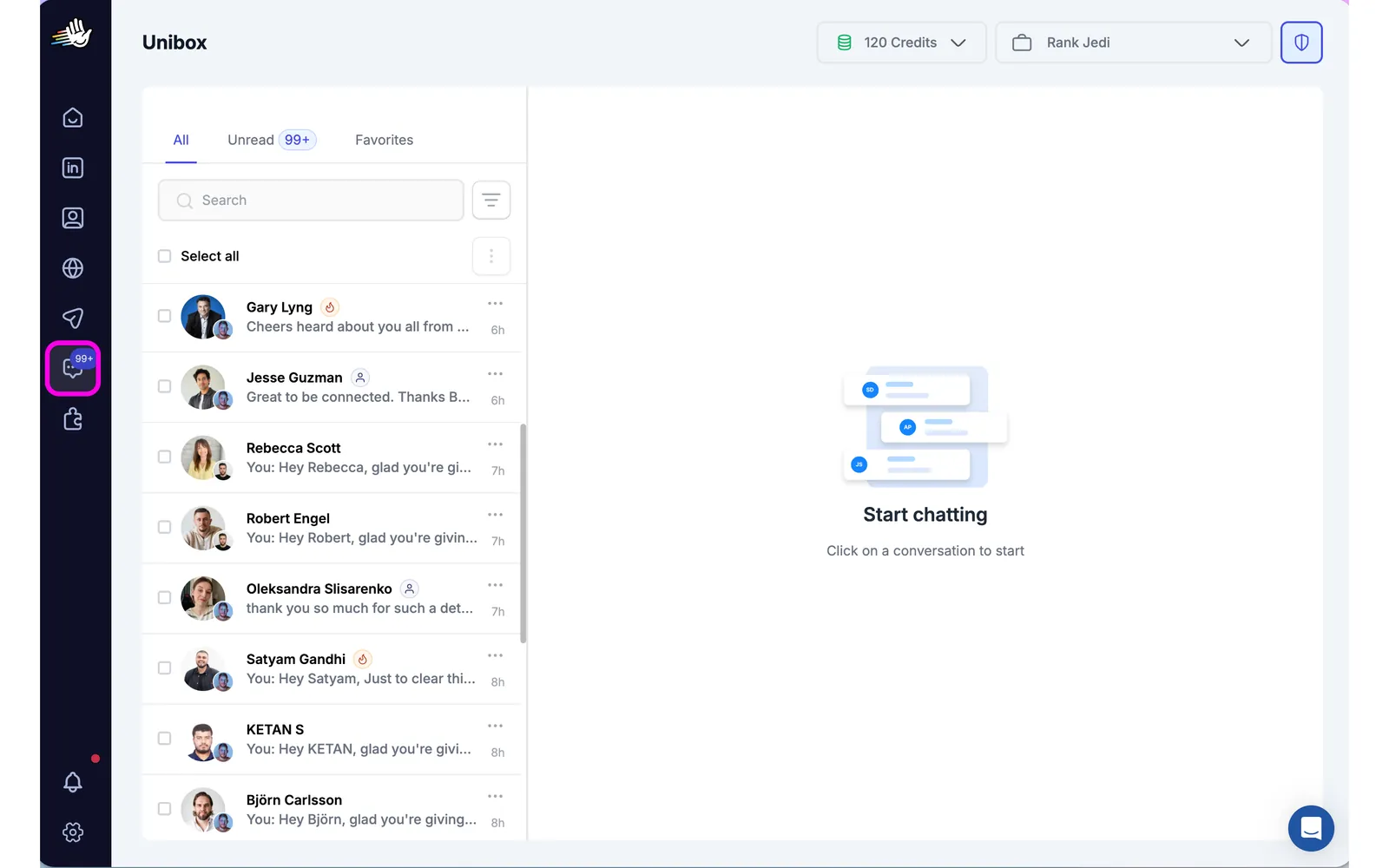Click the flame badge next to Satyam Gandhi
This screenshot has width=1389, height=868.
click(x=363, y=659)
